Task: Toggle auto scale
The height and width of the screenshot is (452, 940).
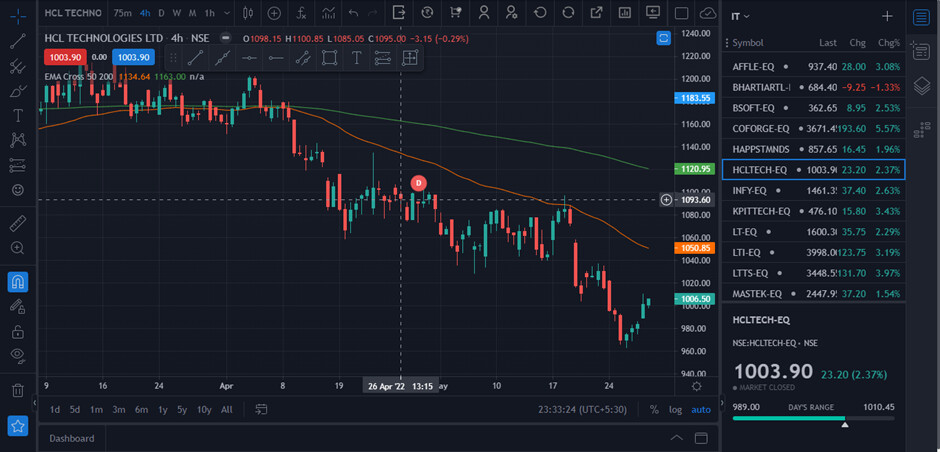Action: [701, 410]
